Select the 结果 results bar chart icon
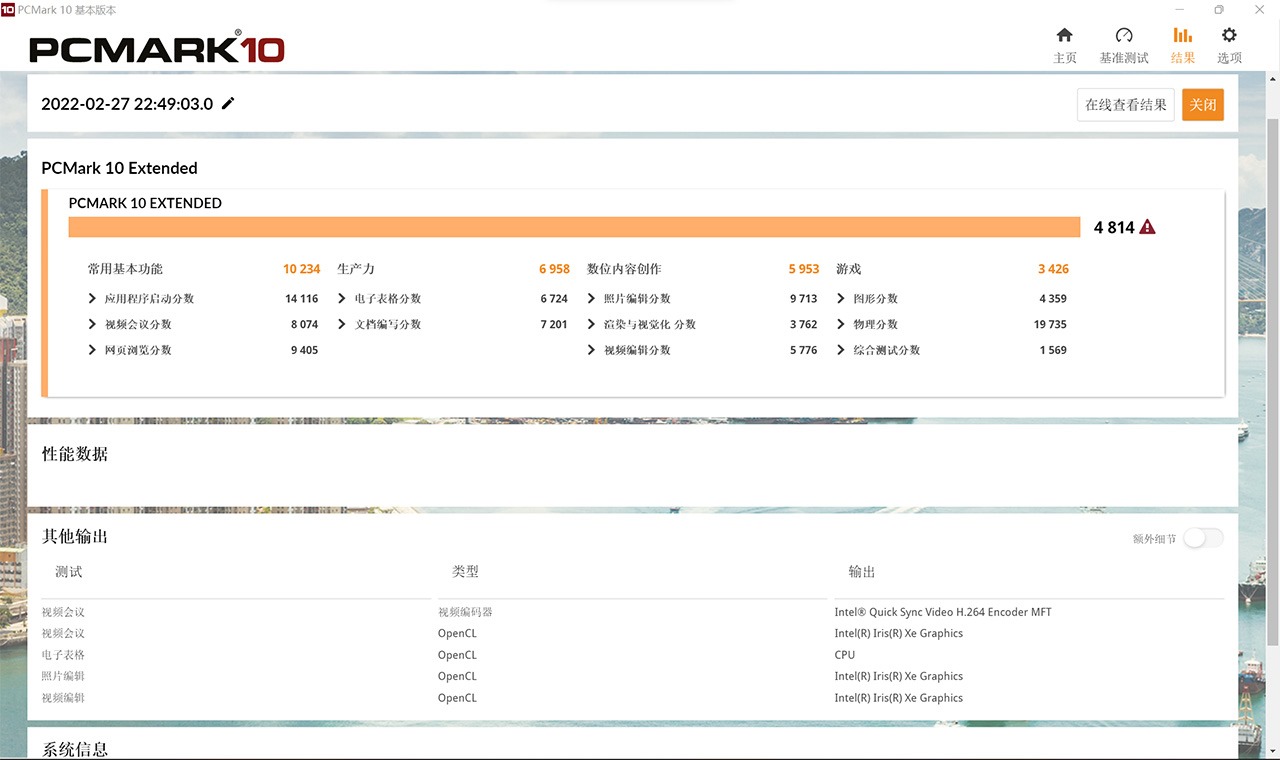This screenshot has width=1280, height=760. tap(1183, 35)
